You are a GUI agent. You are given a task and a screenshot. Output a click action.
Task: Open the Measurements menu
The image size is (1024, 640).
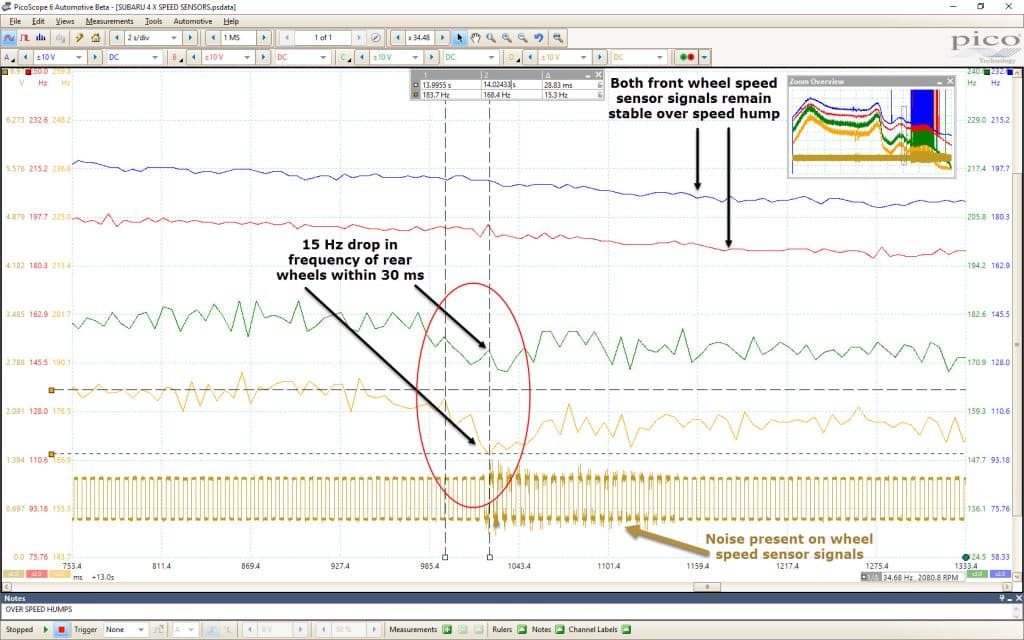point(109,22)
